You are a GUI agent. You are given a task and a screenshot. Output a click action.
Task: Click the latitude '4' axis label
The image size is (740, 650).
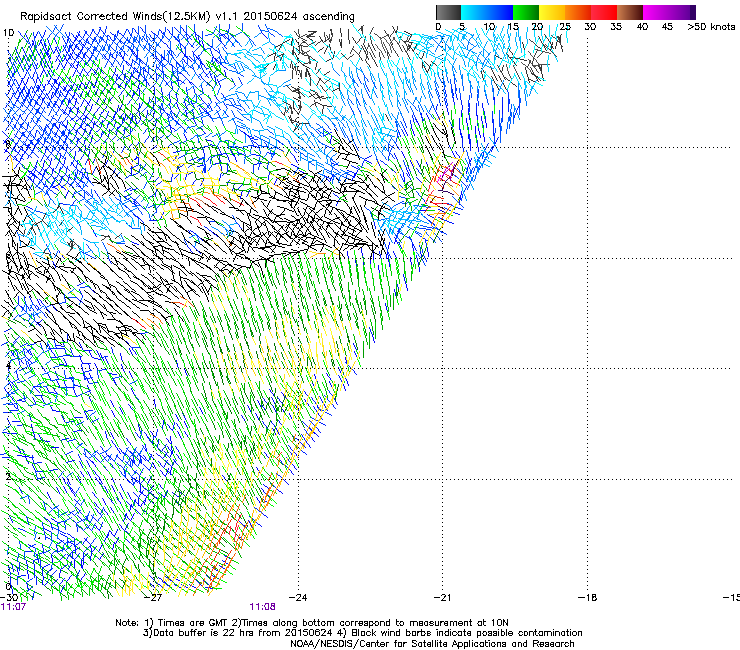(x=8, y=365)
